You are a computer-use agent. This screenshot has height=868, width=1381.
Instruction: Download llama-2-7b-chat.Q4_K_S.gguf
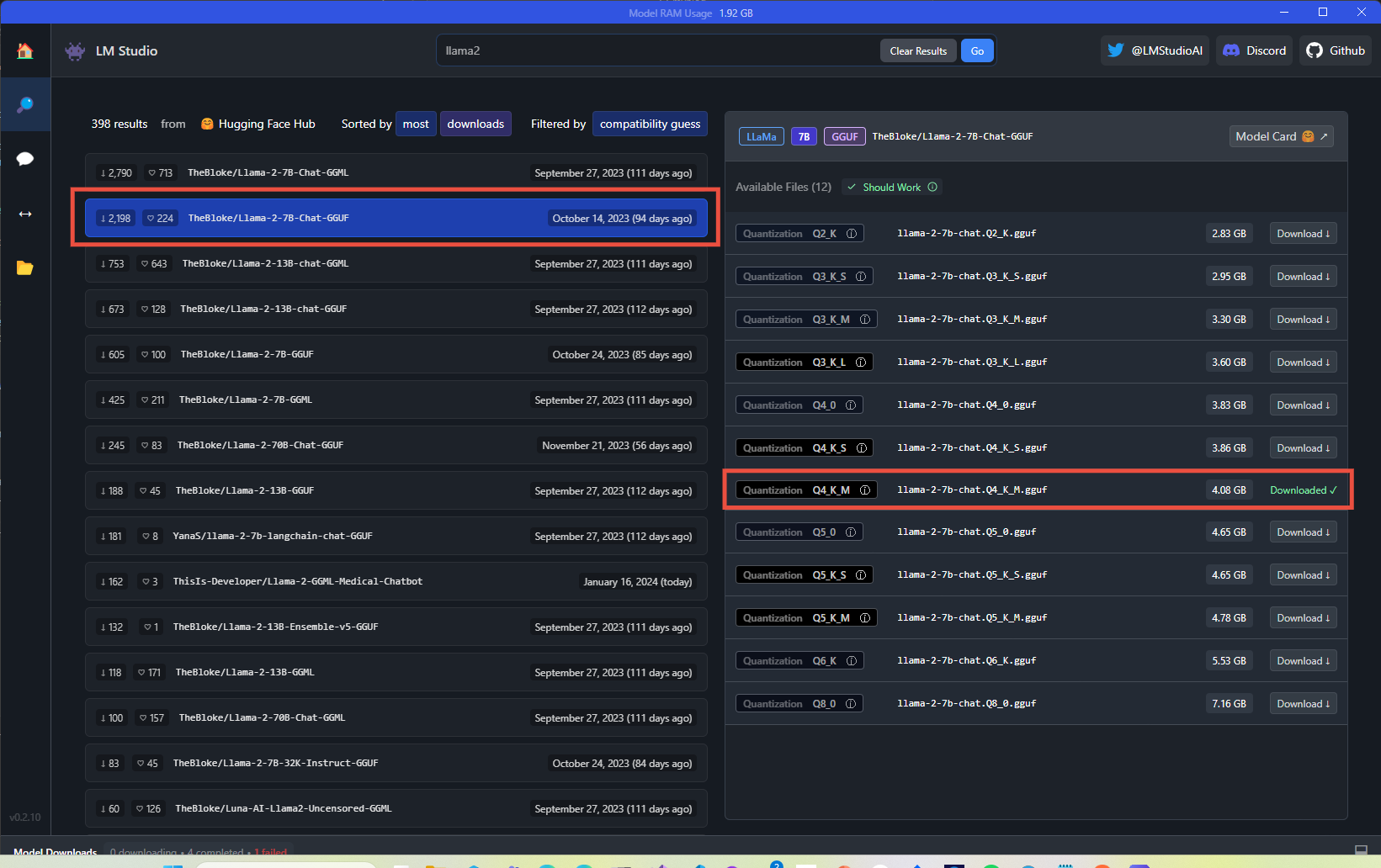(x=1303, y=448)
